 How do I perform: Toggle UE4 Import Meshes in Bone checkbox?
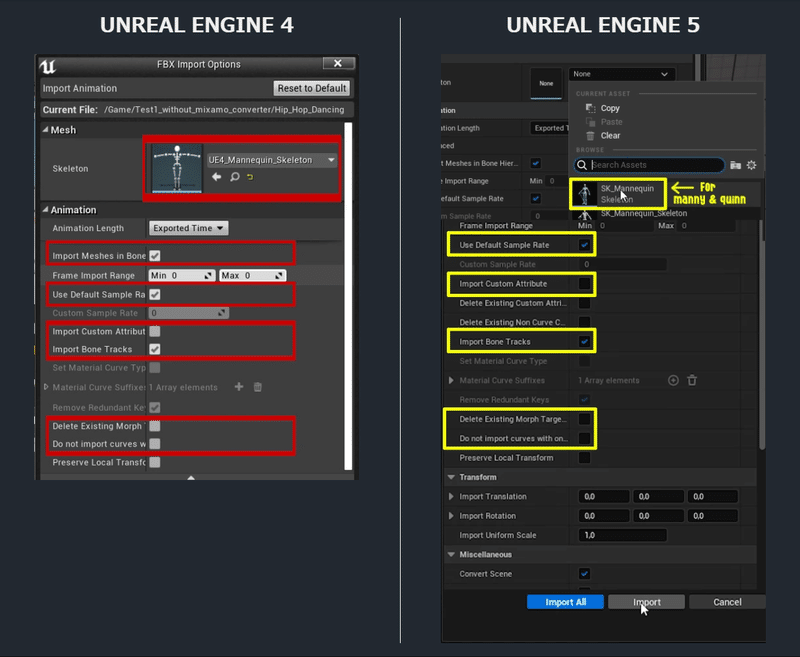155,256
